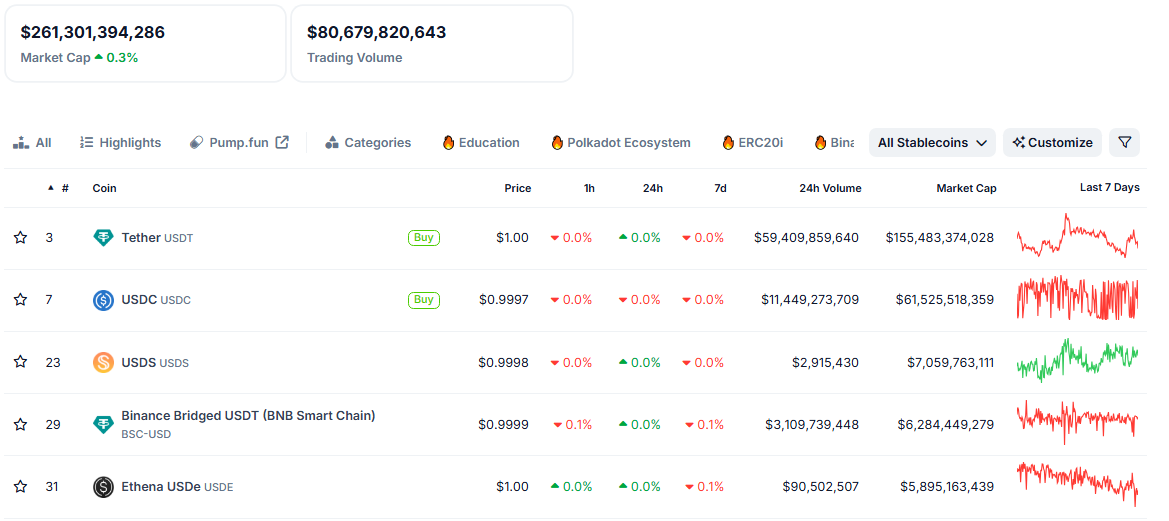Click USDS 24h volume $2,915,430
1169x521 pixels.
pos(825,362)
